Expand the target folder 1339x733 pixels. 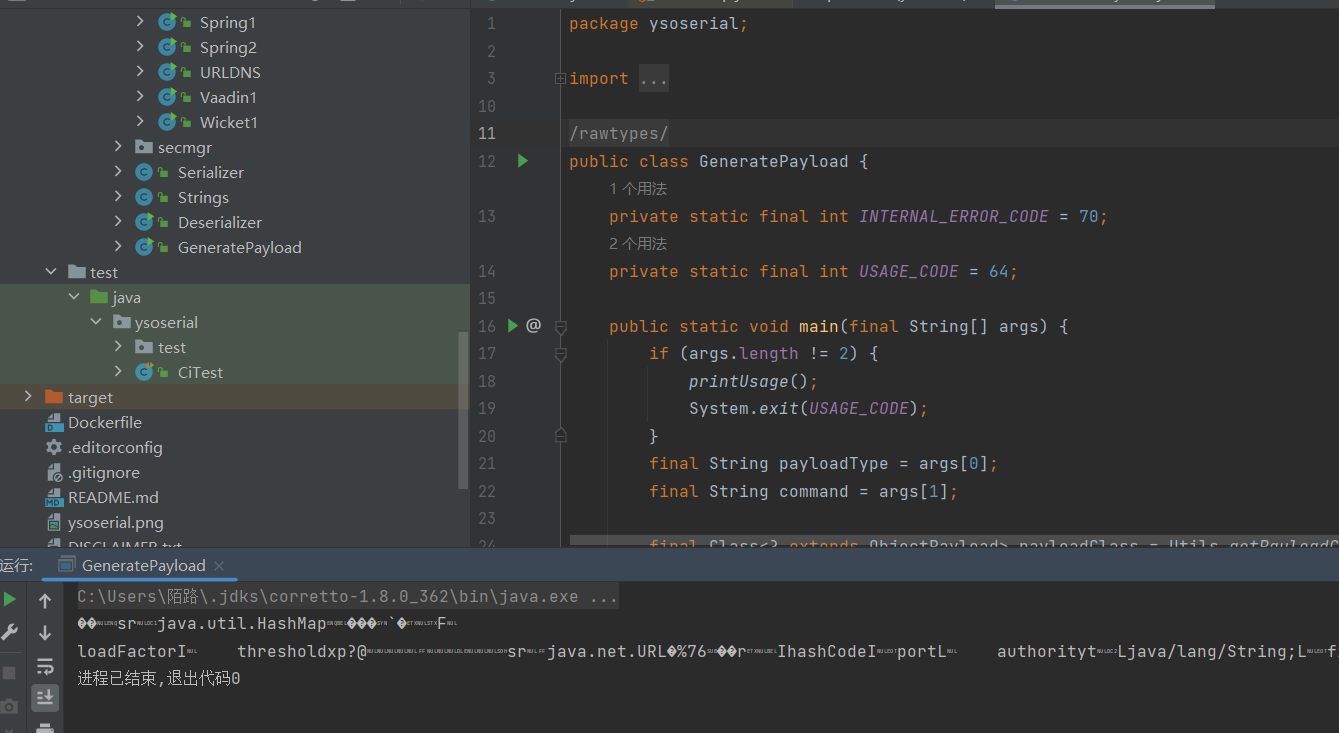[x=28, y=397]
